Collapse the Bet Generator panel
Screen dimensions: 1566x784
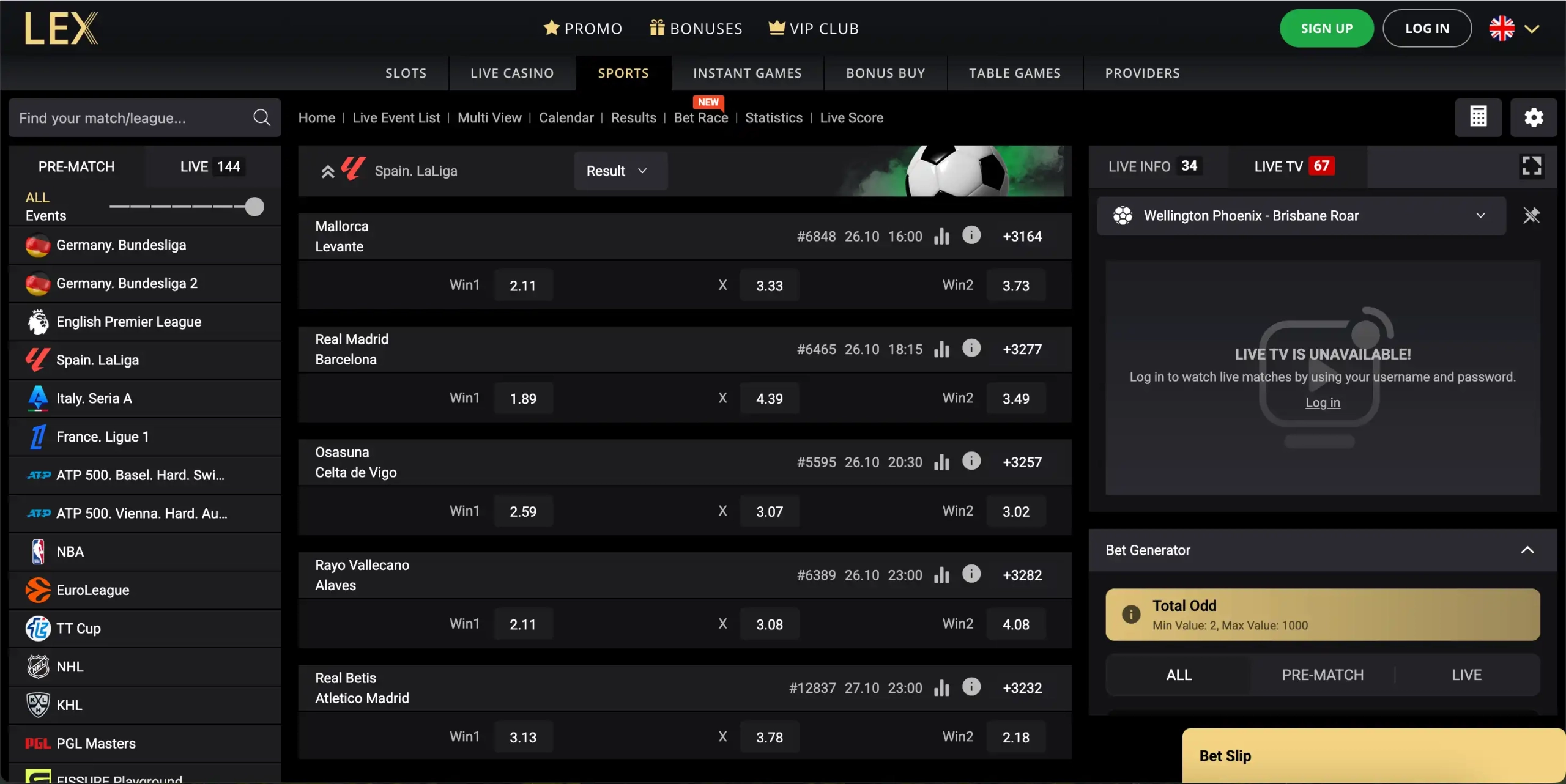click(x=1527, y=549)
